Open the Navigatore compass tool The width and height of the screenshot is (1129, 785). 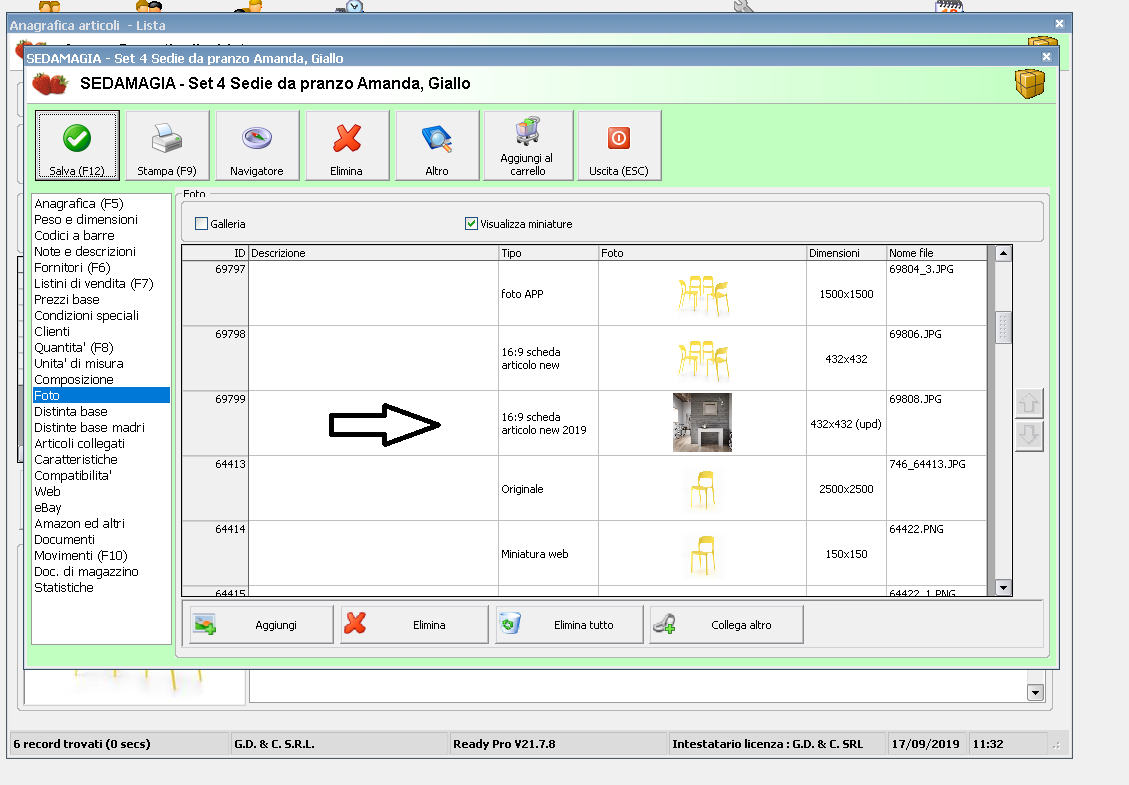257,145
